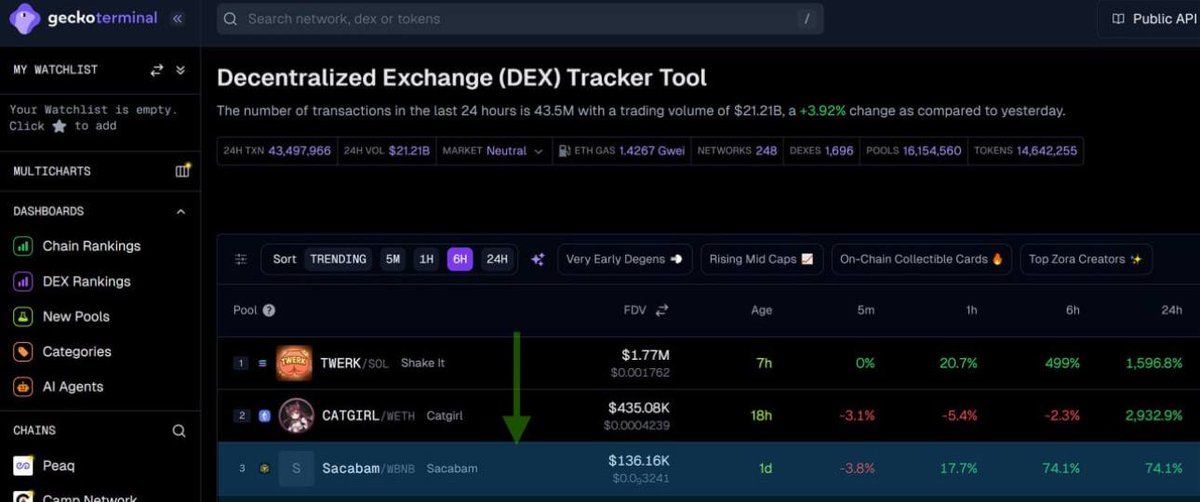This screenshot has height=502, width=1200.
Task: Click the Peaq chain logo
Action: coord(23,466)
